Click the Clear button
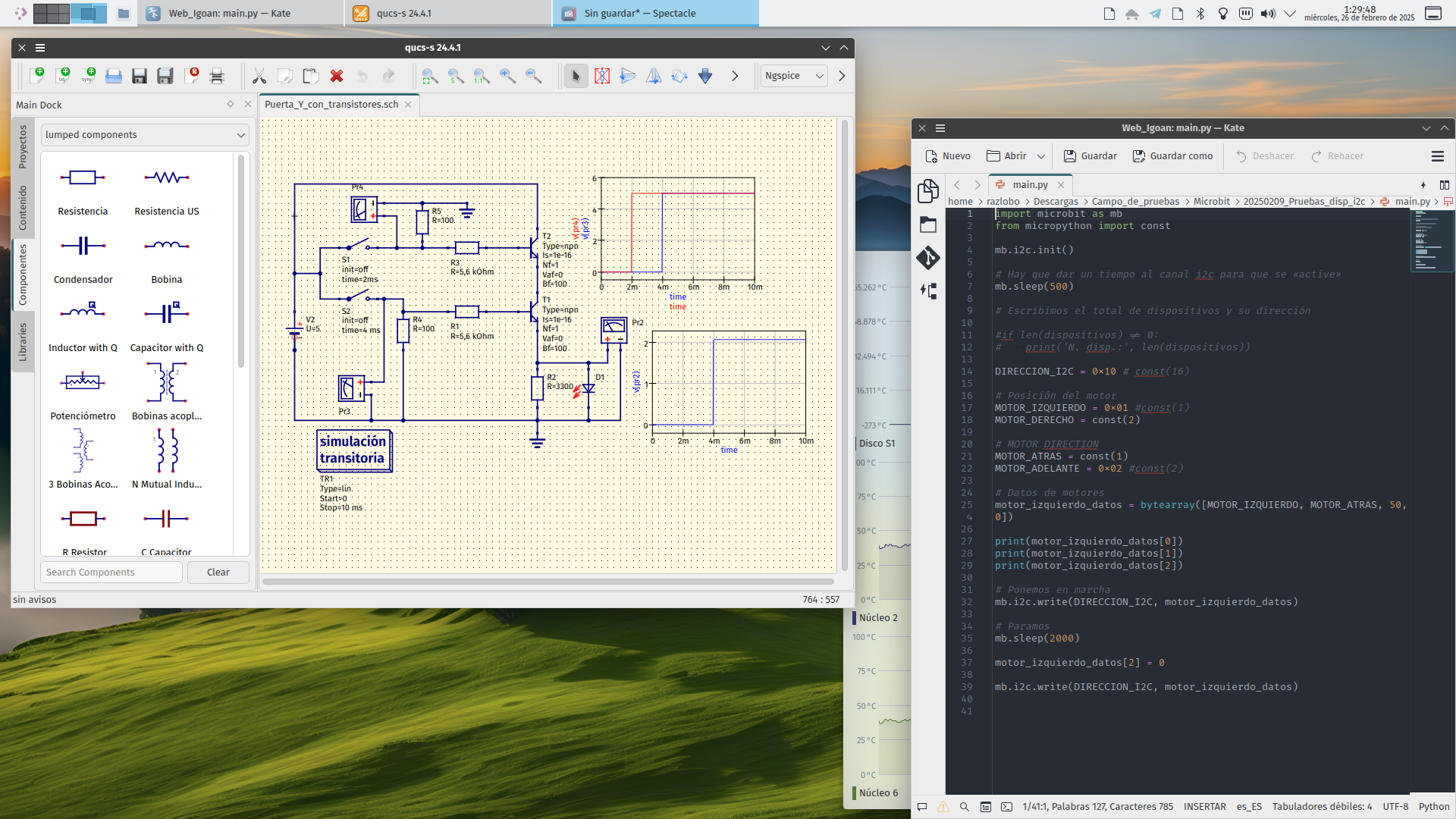 click(218, 573)
